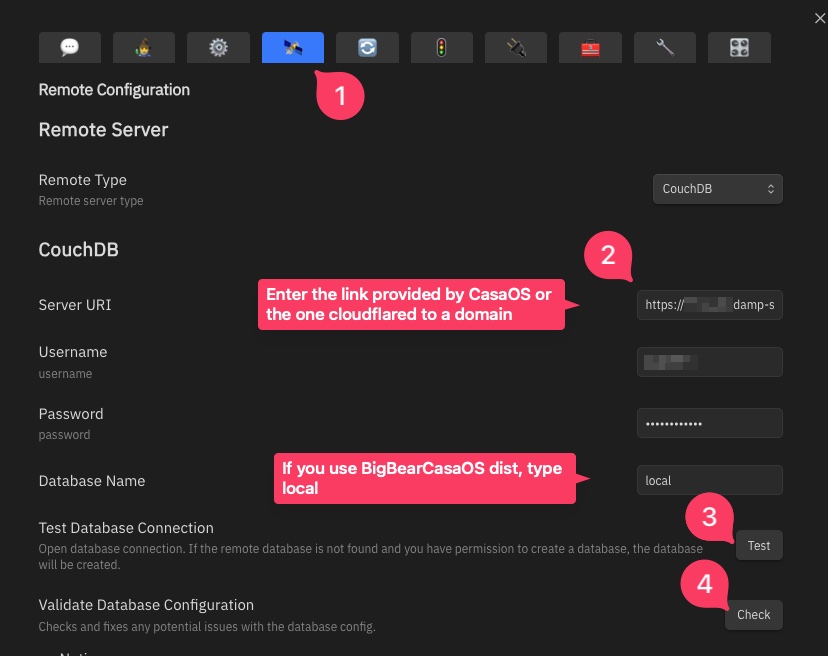This screenshot has width=828, height=656.
Task: Switch to the plug customization tab
Action: 516,48
